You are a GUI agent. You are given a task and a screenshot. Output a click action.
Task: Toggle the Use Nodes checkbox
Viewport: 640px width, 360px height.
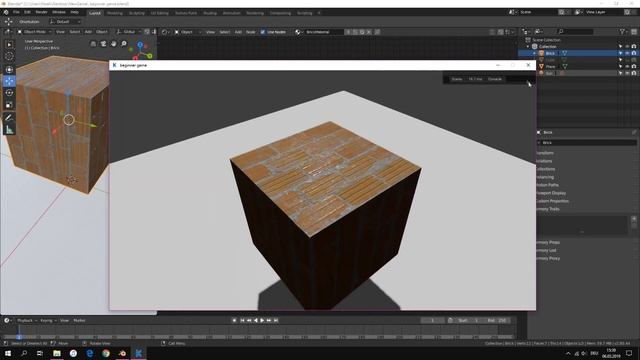262,32
